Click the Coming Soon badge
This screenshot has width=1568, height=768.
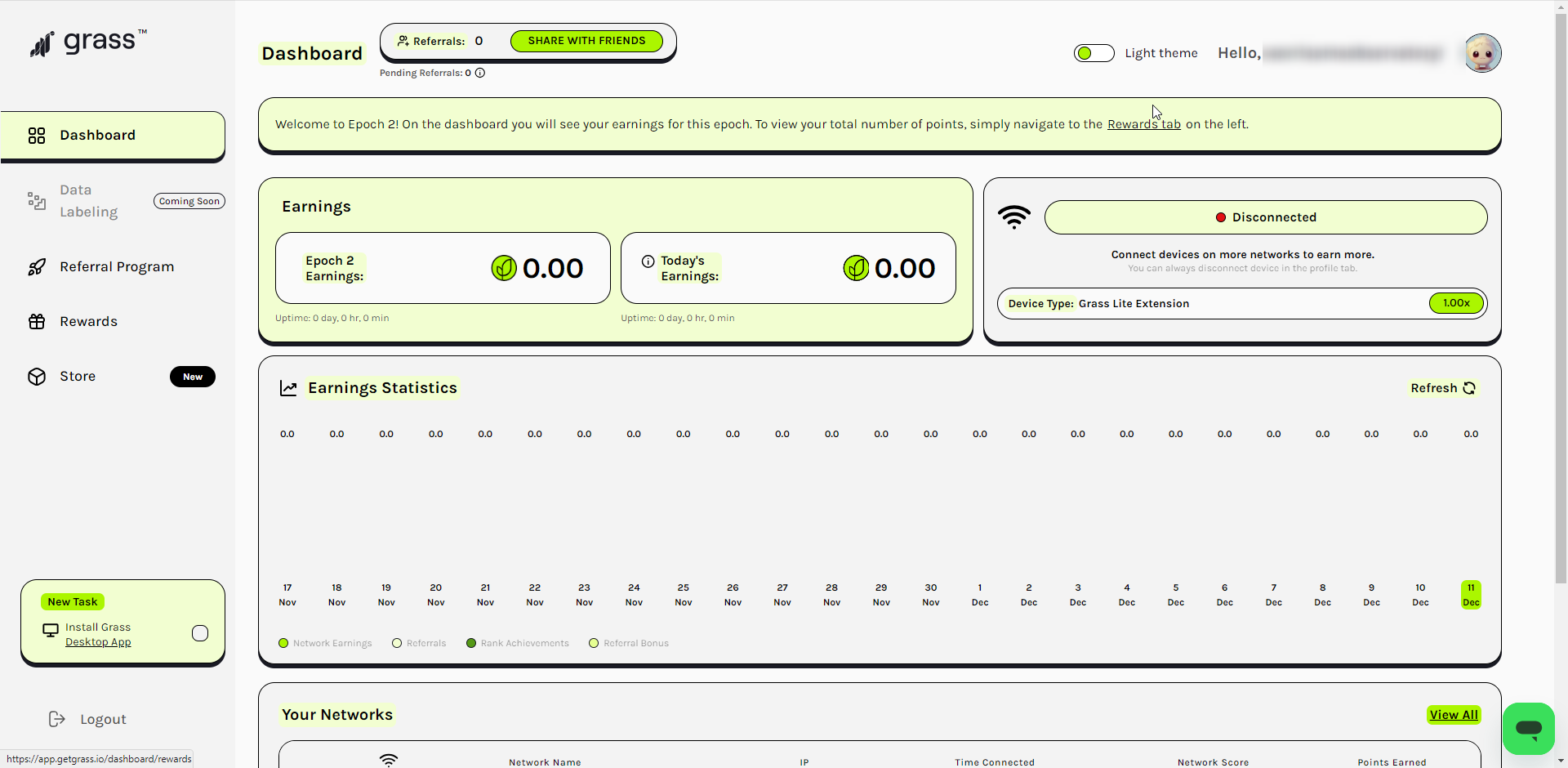(x=189, y=201)
